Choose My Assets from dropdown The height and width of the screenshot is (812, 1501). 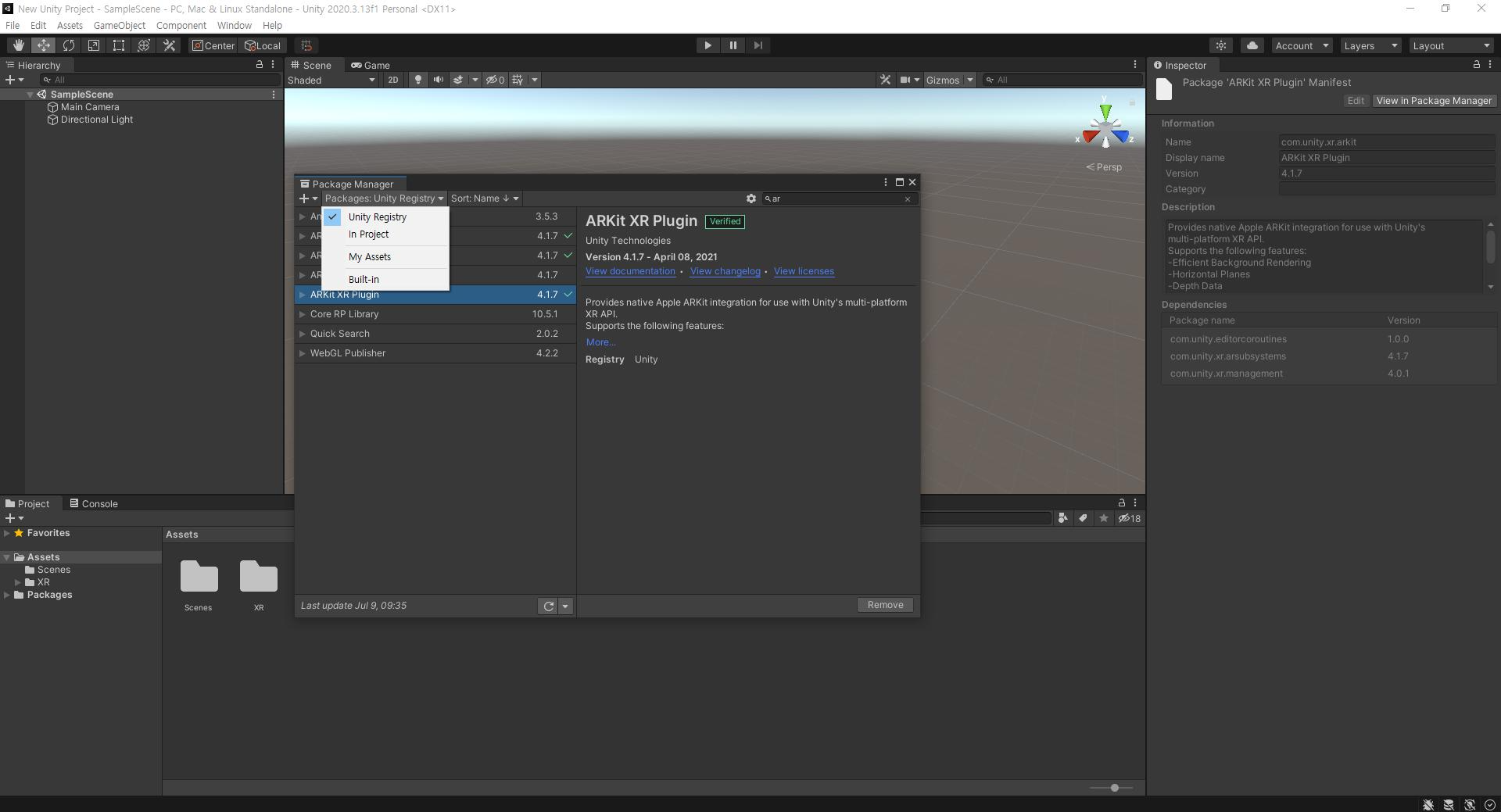pos(385,257)
